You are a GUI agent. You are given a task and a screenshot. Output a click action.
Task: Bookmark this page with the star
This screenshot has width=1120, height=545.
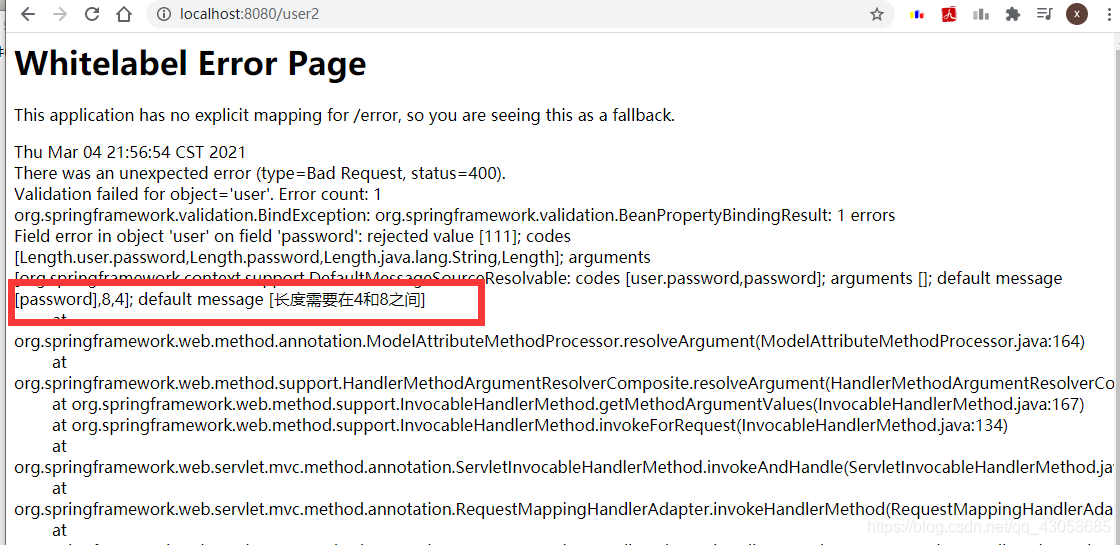point(876,14)
